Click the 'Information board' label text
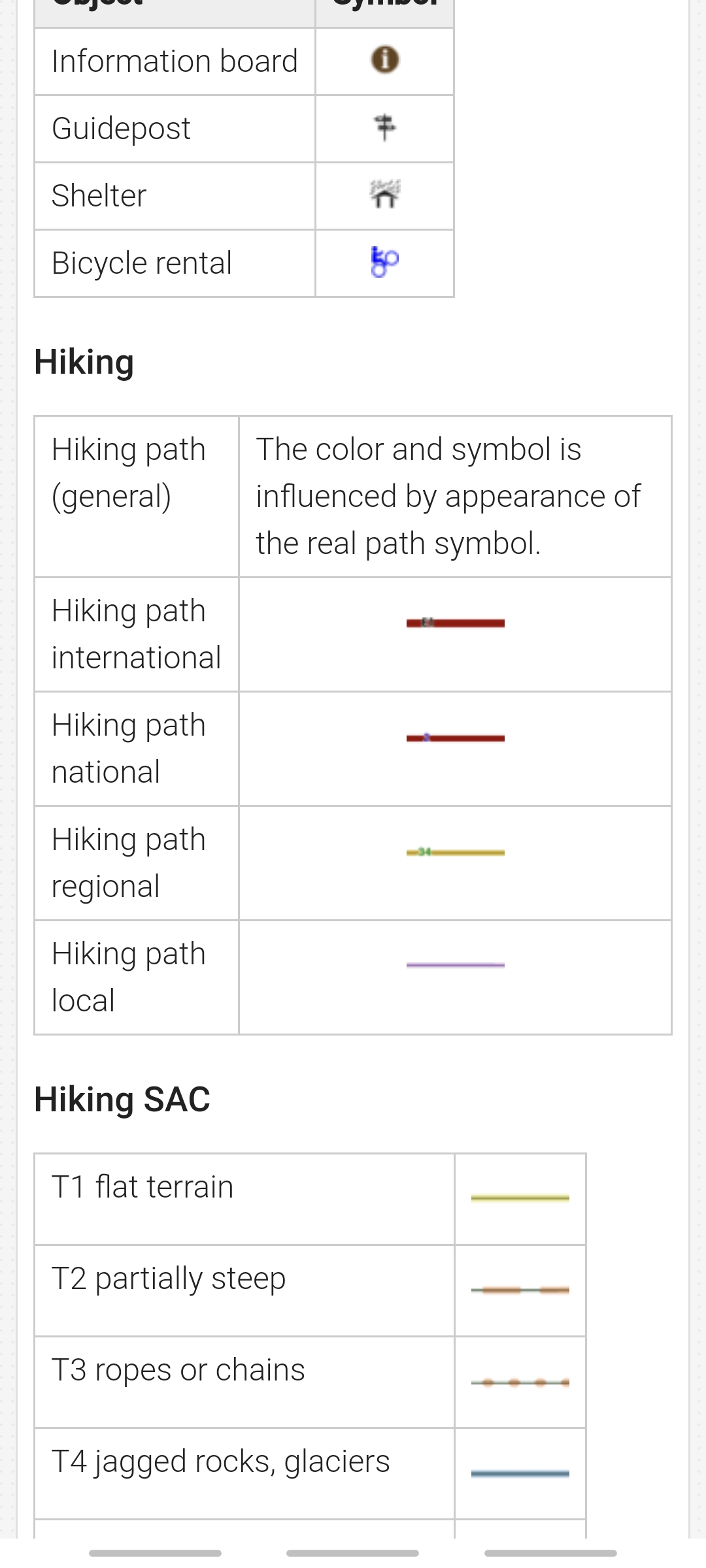Screen dimensions: 706x1568 click(x=175, y=61)
